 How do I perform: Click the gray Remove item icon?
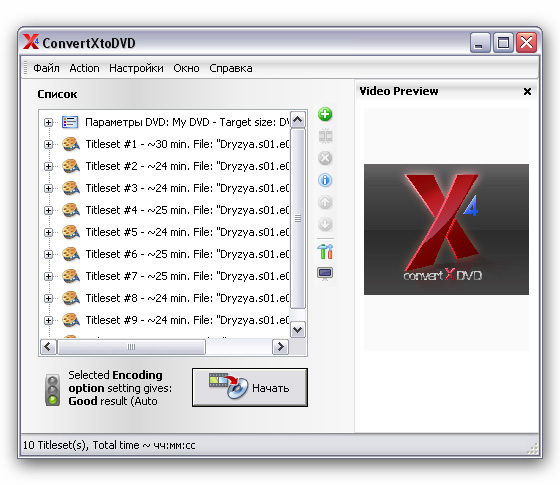(325, 158)
